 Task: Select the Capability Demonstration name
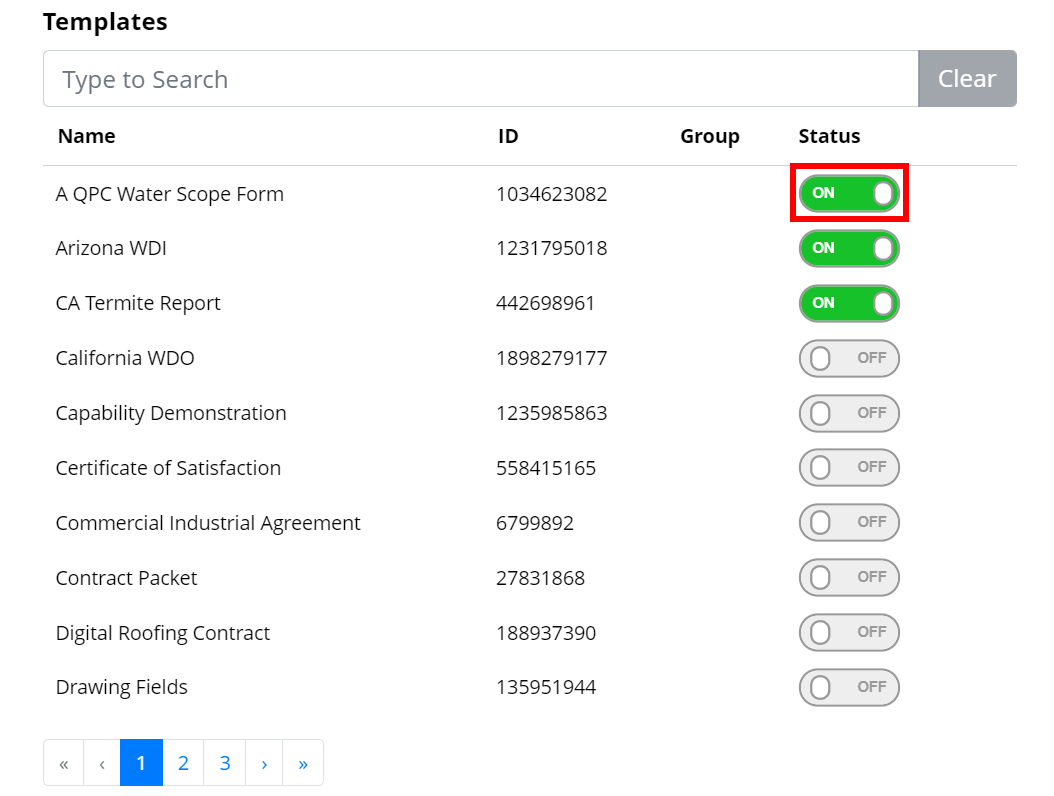pos(171,413)
